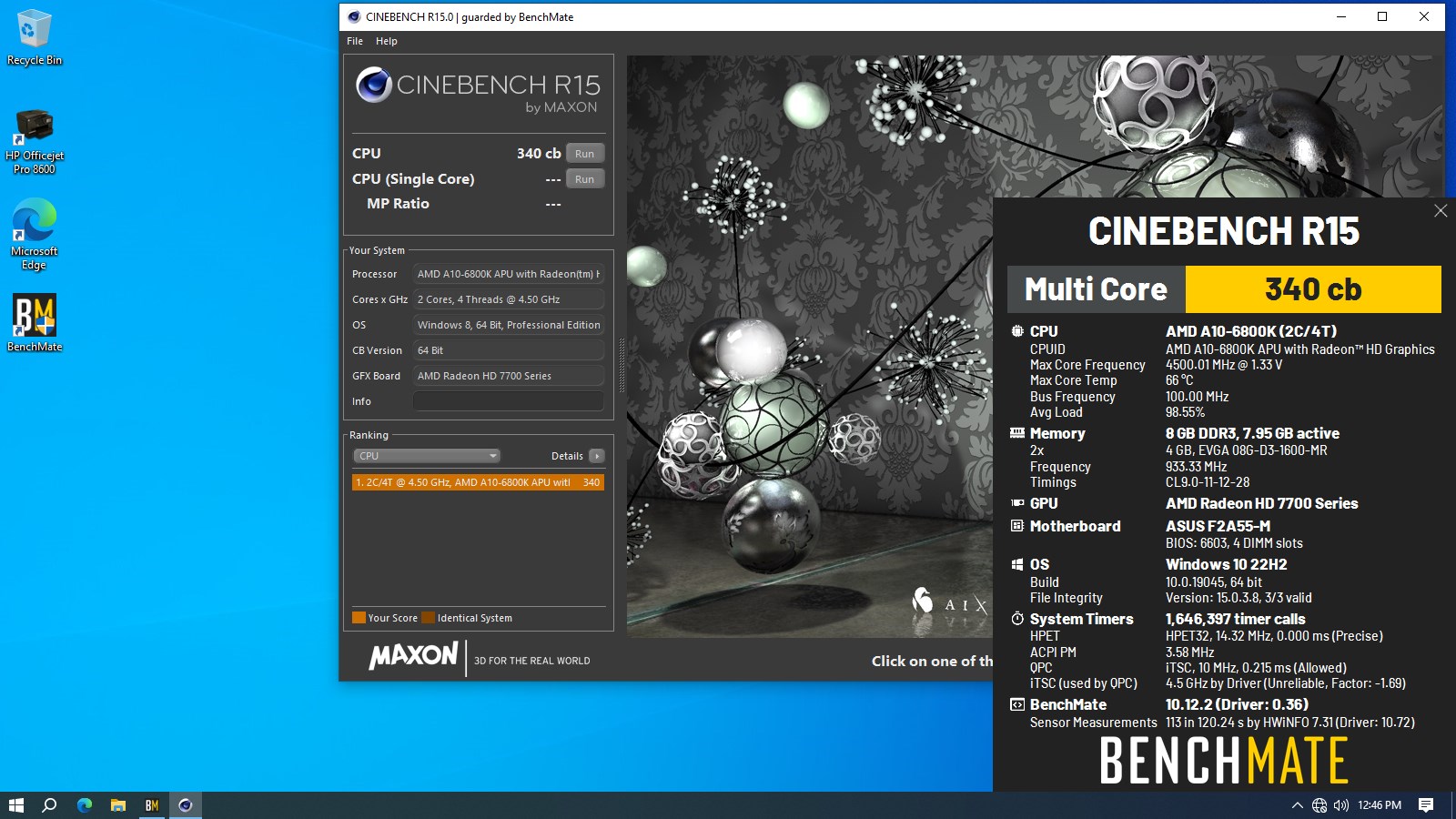Click '3D FOR THE REAL WORLD' tagline
Image resolution: width=1456 pixels, height=819 pixels.
point(531,661)
